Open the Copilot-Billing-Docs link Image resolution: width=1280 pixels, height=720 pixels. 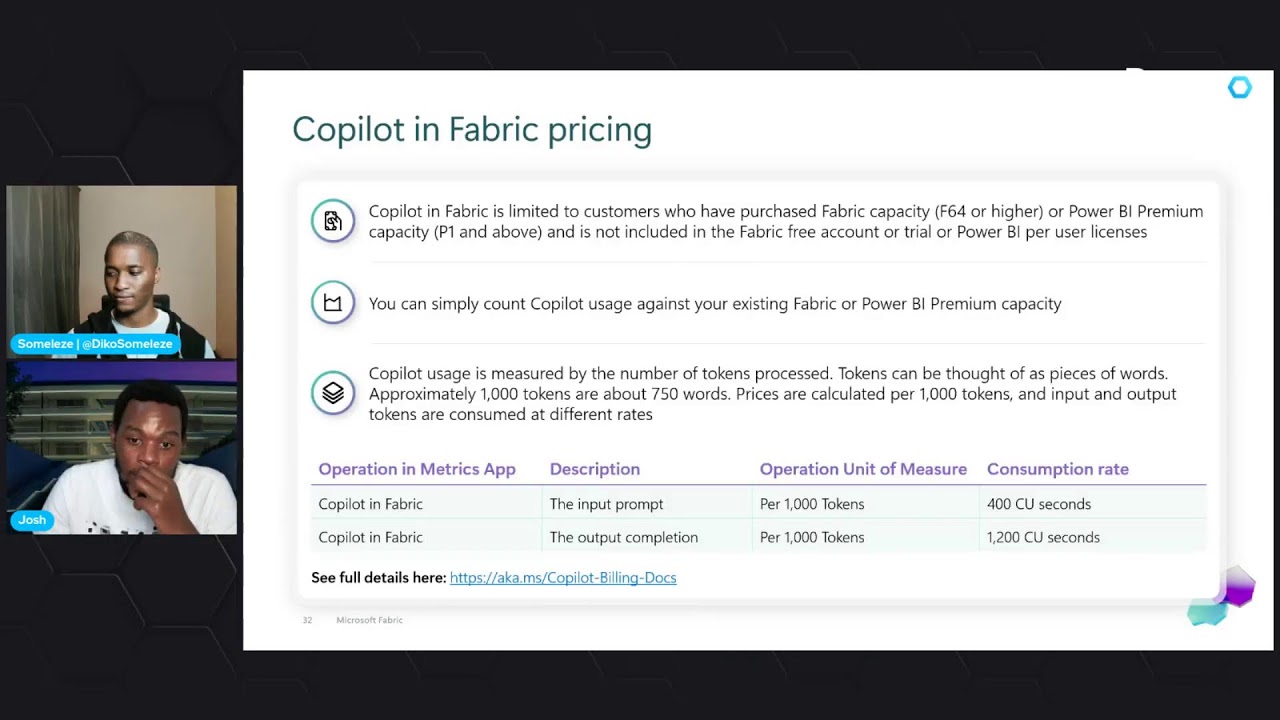(x=563, y=578)
